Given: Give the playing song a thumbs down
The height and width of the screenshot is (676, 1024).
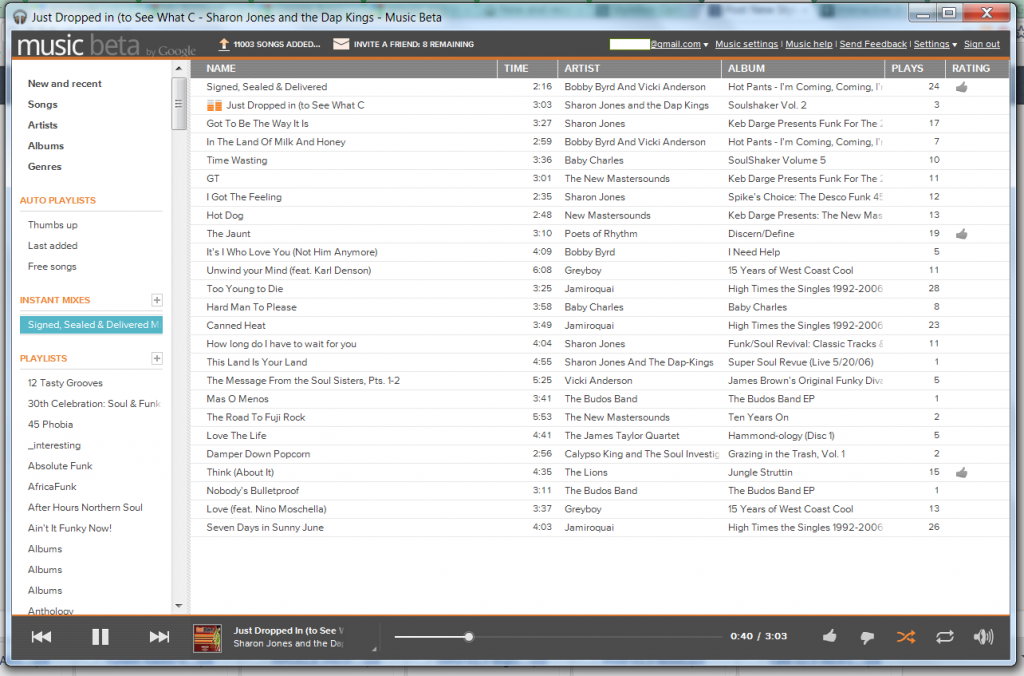Looking at the screenshot, I should coord(867,637).
